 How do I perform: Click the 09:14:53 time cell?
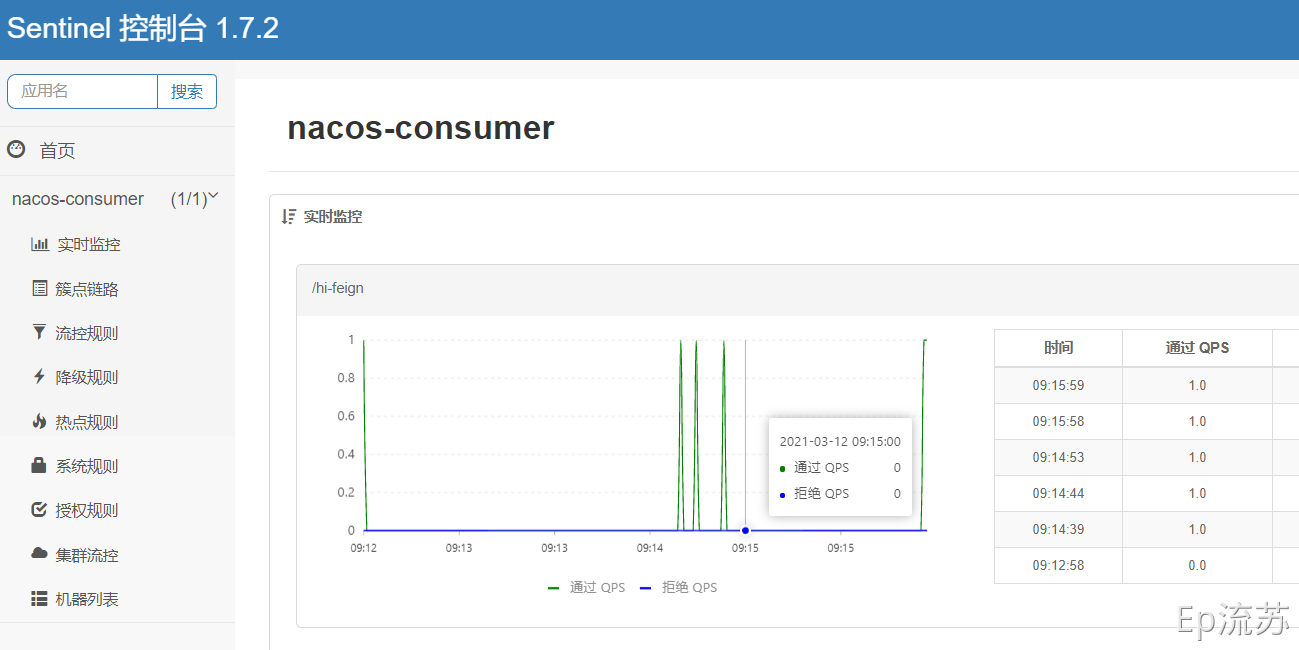(x=1058, y=457)
